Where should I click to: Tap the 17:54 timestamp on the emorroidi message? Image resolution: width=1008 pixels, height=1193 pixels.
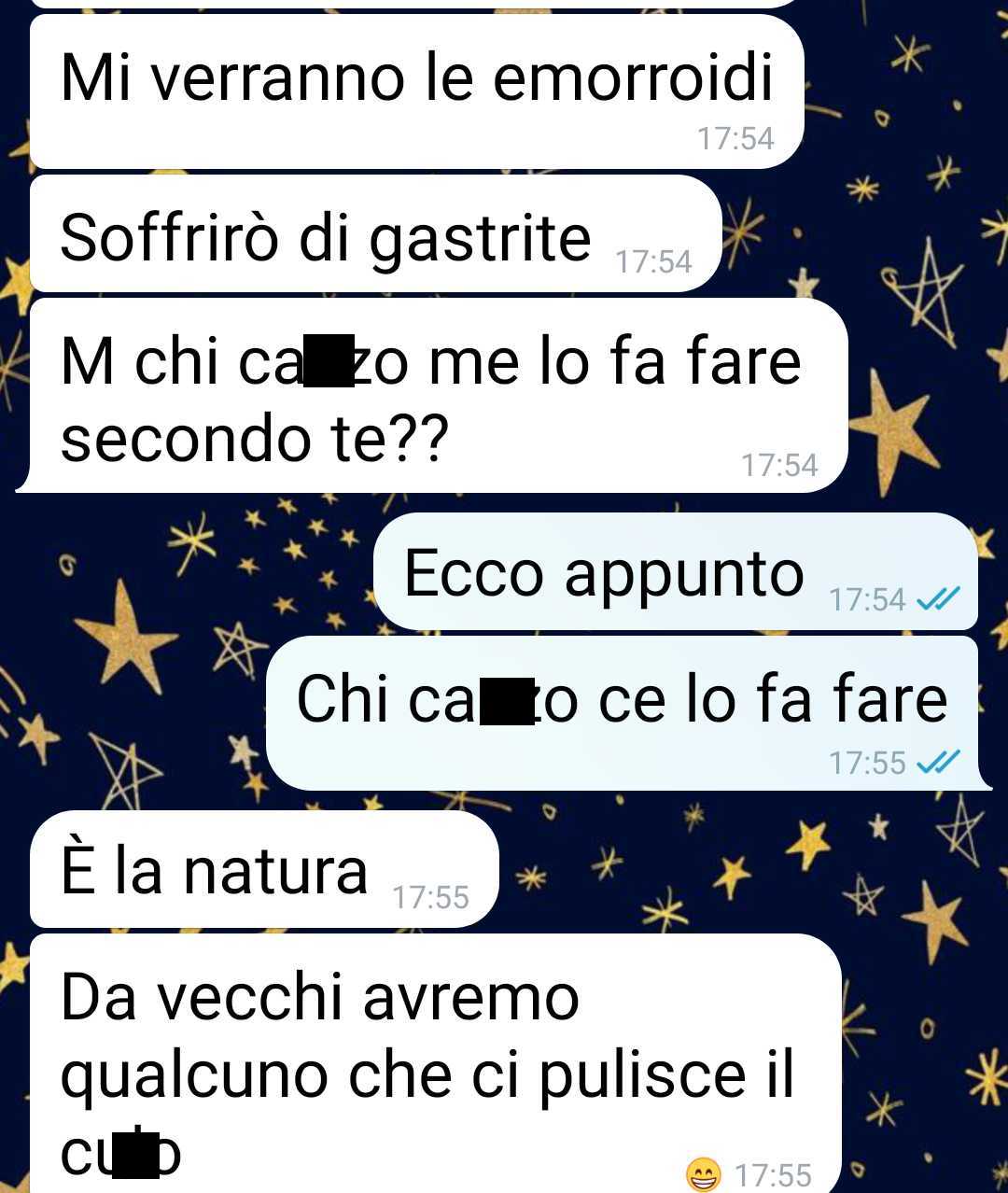[735, 139]
